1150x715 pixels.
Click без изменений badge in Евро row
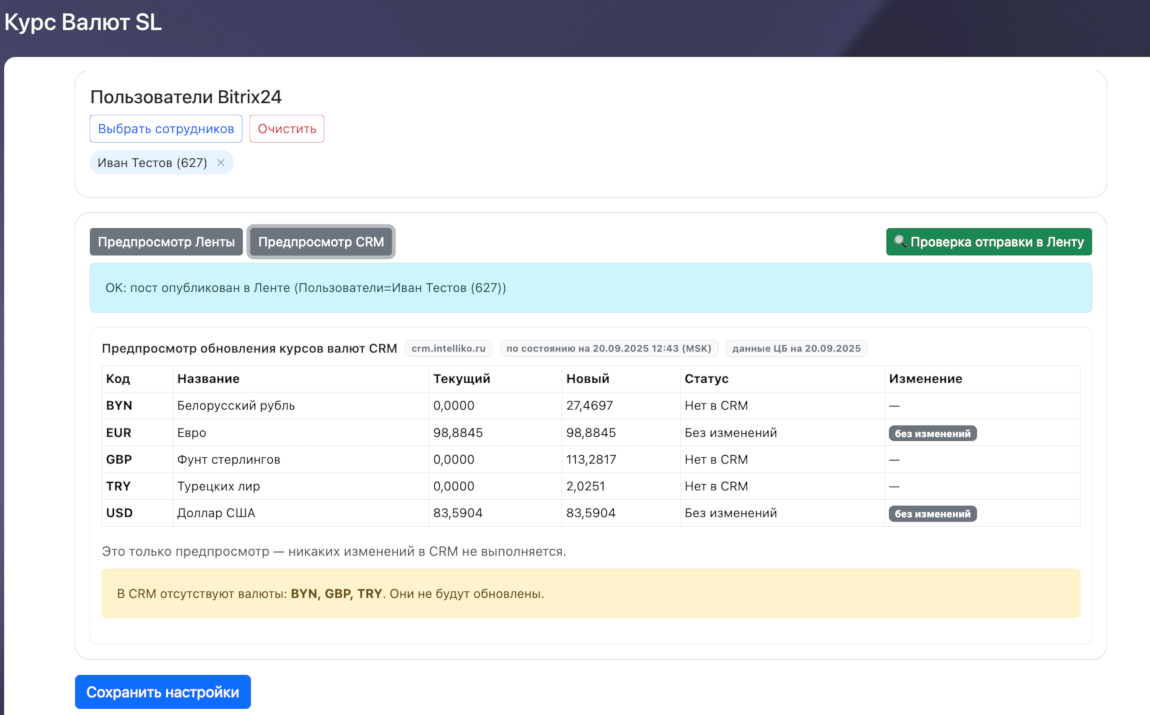pyautogui.click(x=932, y=433)
